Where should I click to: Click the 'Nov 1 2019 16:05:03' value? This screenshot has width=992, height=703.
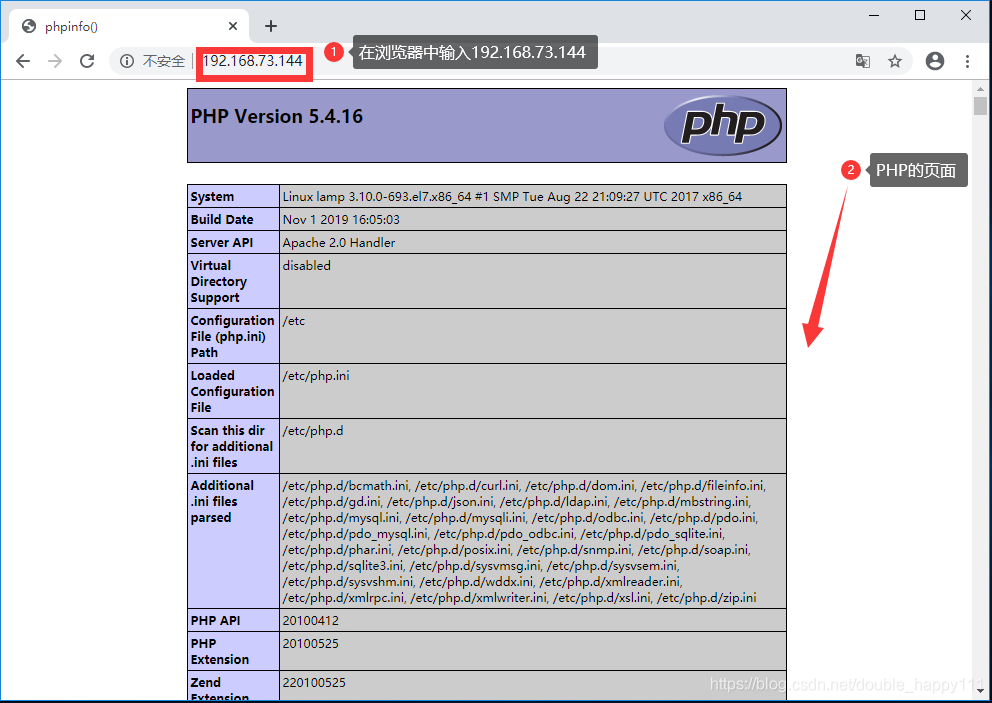tap(341, 220)
